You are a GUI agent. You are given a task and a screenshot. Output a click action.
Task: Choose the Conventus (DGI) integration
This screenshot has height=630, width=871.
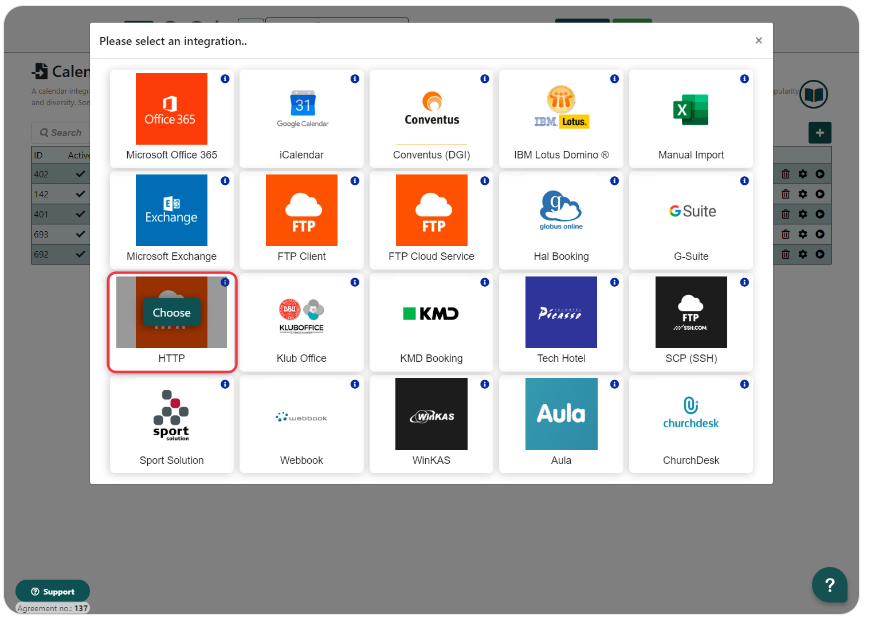coord(431,118)
